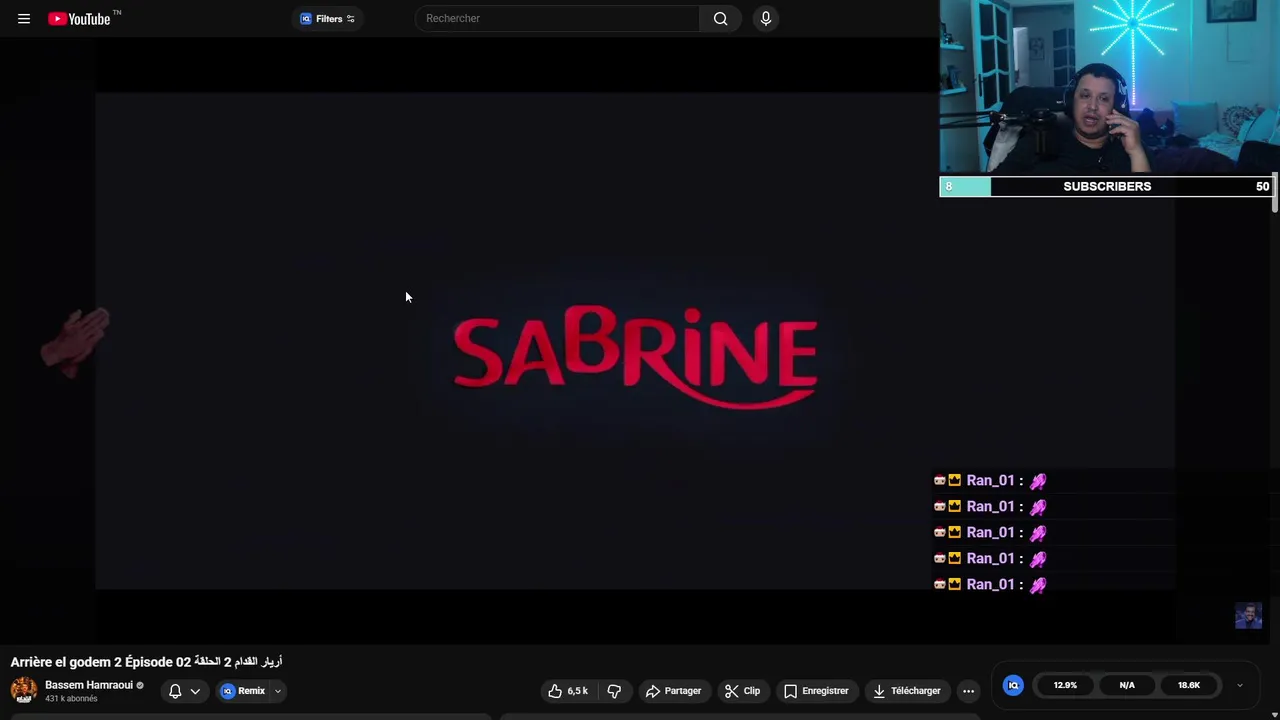Click the notification bell subscription button
Image resolution: width=1280 pixels, height=720 pixels.
pyautogui.click(x=175, y=691)
